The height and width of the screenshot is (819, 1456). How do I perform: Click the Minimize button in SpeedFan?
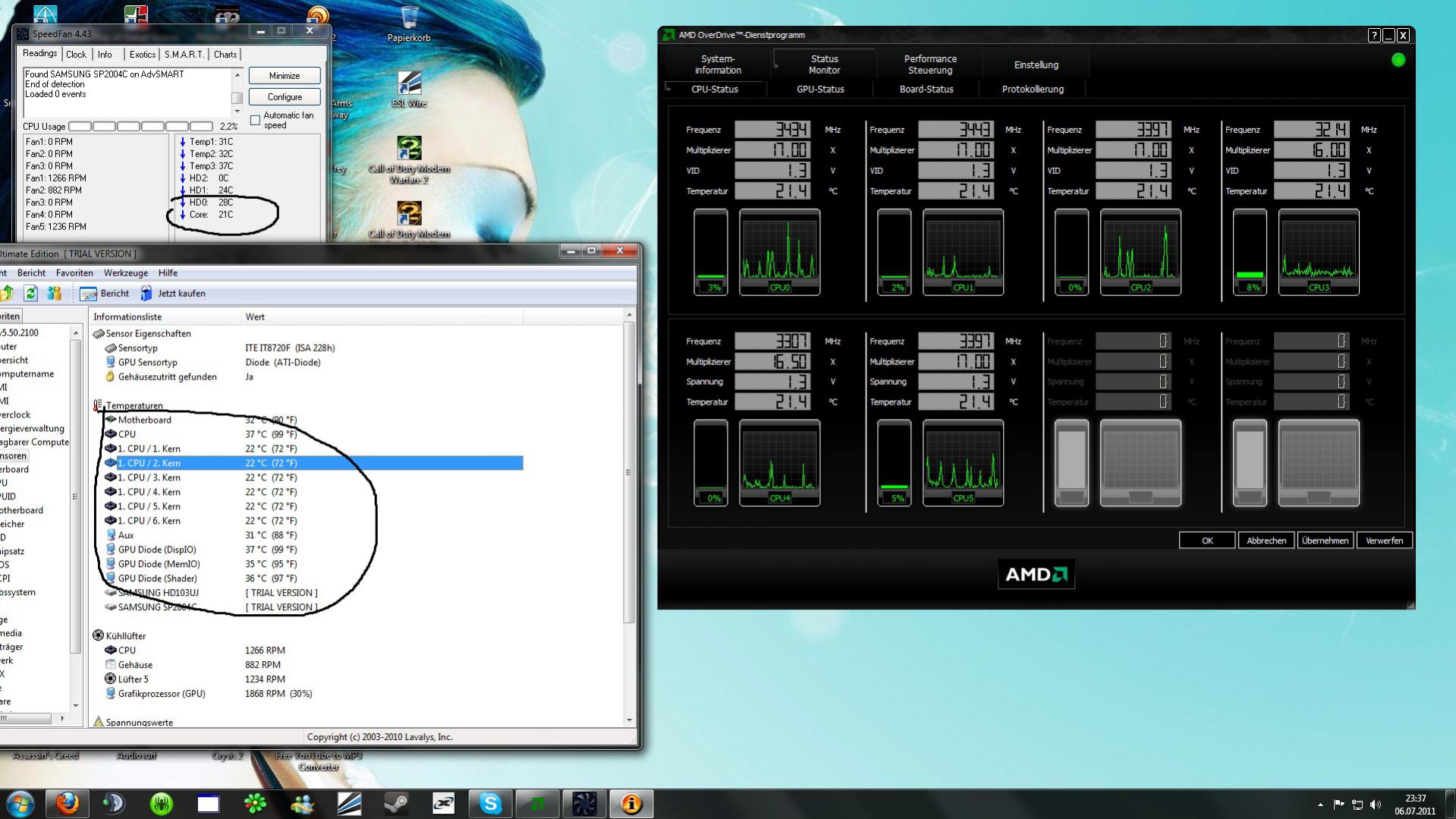click(x=285, y=76)
